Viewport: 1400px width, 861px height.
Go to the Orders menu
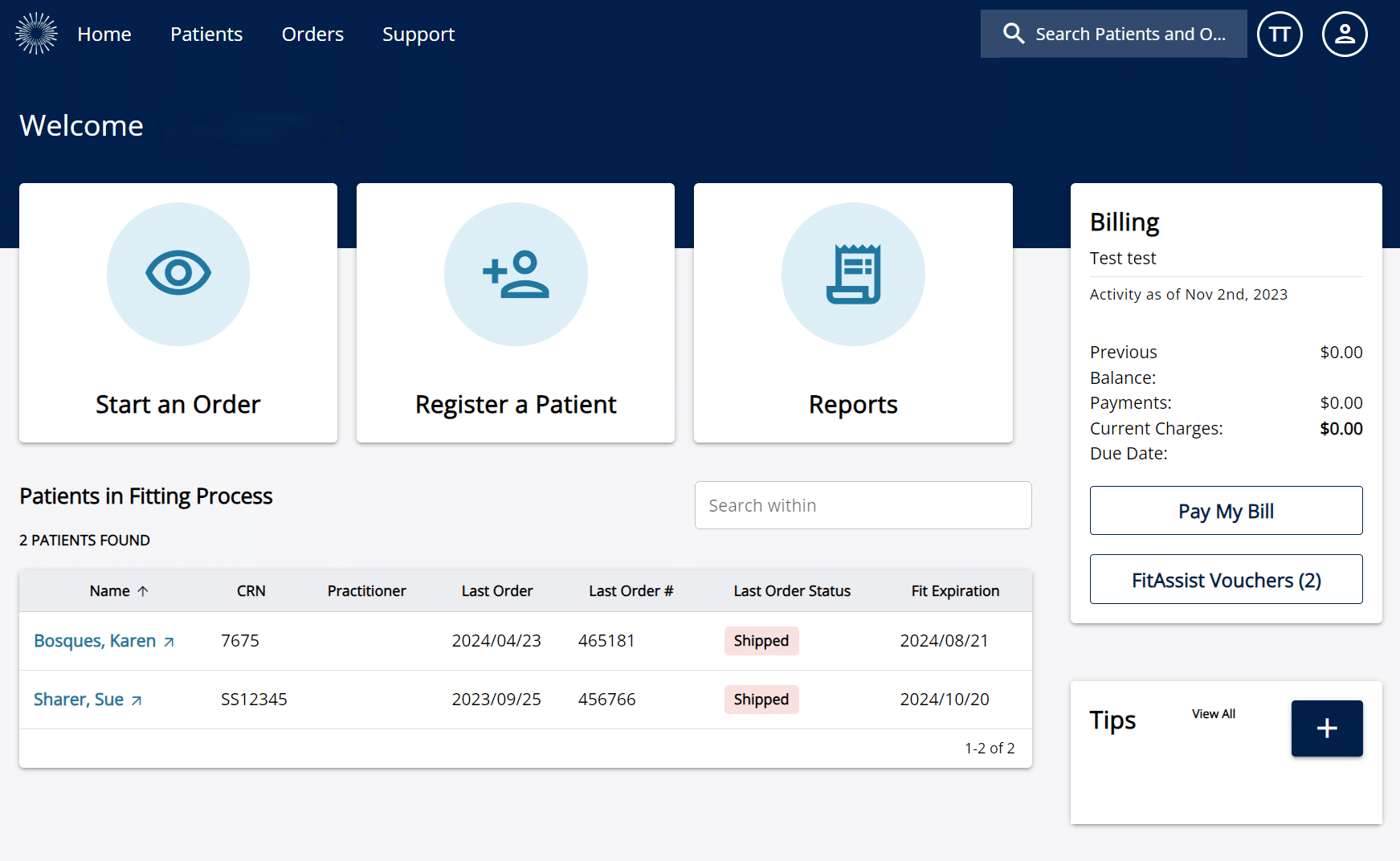click(x=312, y=35)
